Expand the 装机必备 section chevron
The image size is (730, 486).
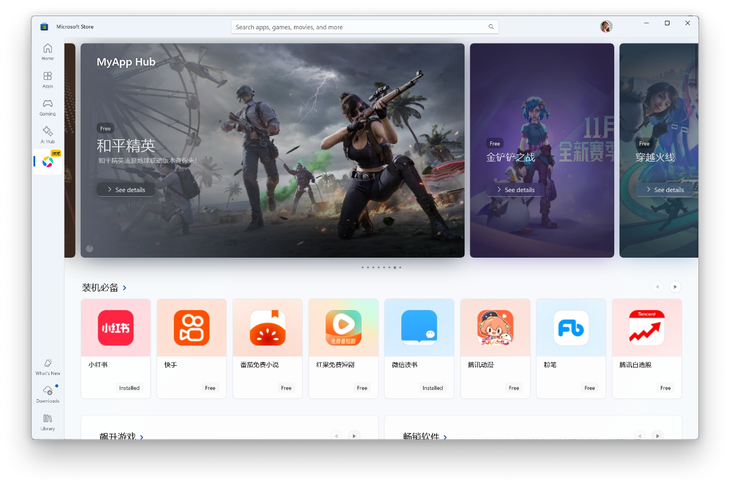125,288
